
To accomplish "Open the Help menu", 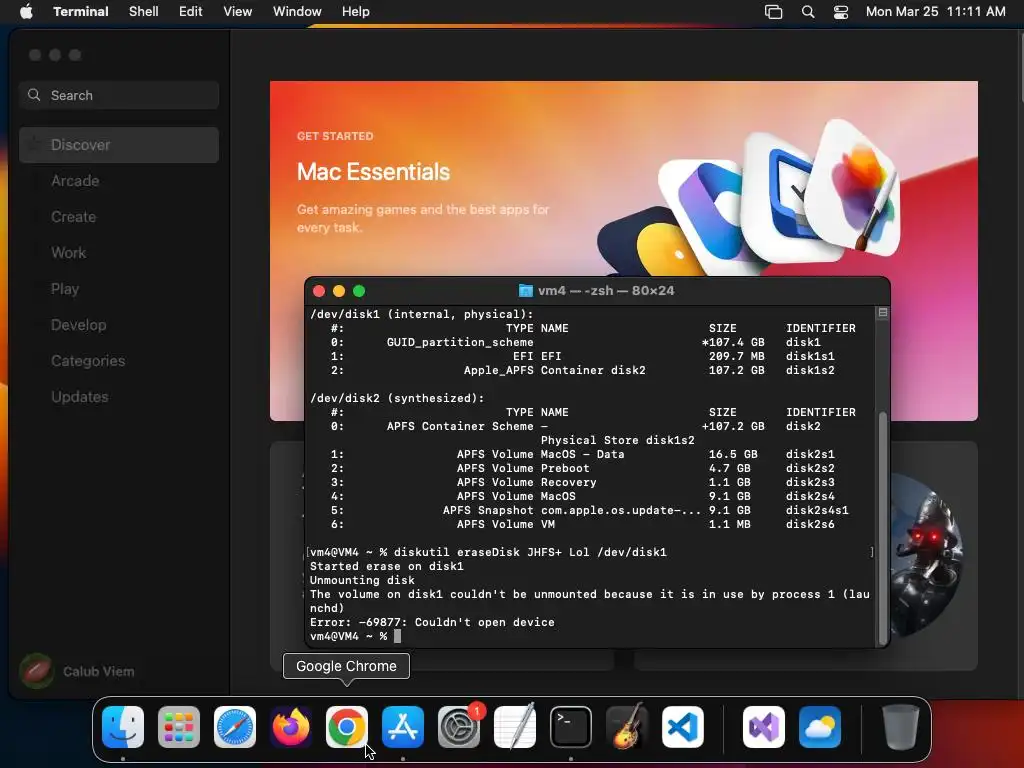I will point(355,11).
